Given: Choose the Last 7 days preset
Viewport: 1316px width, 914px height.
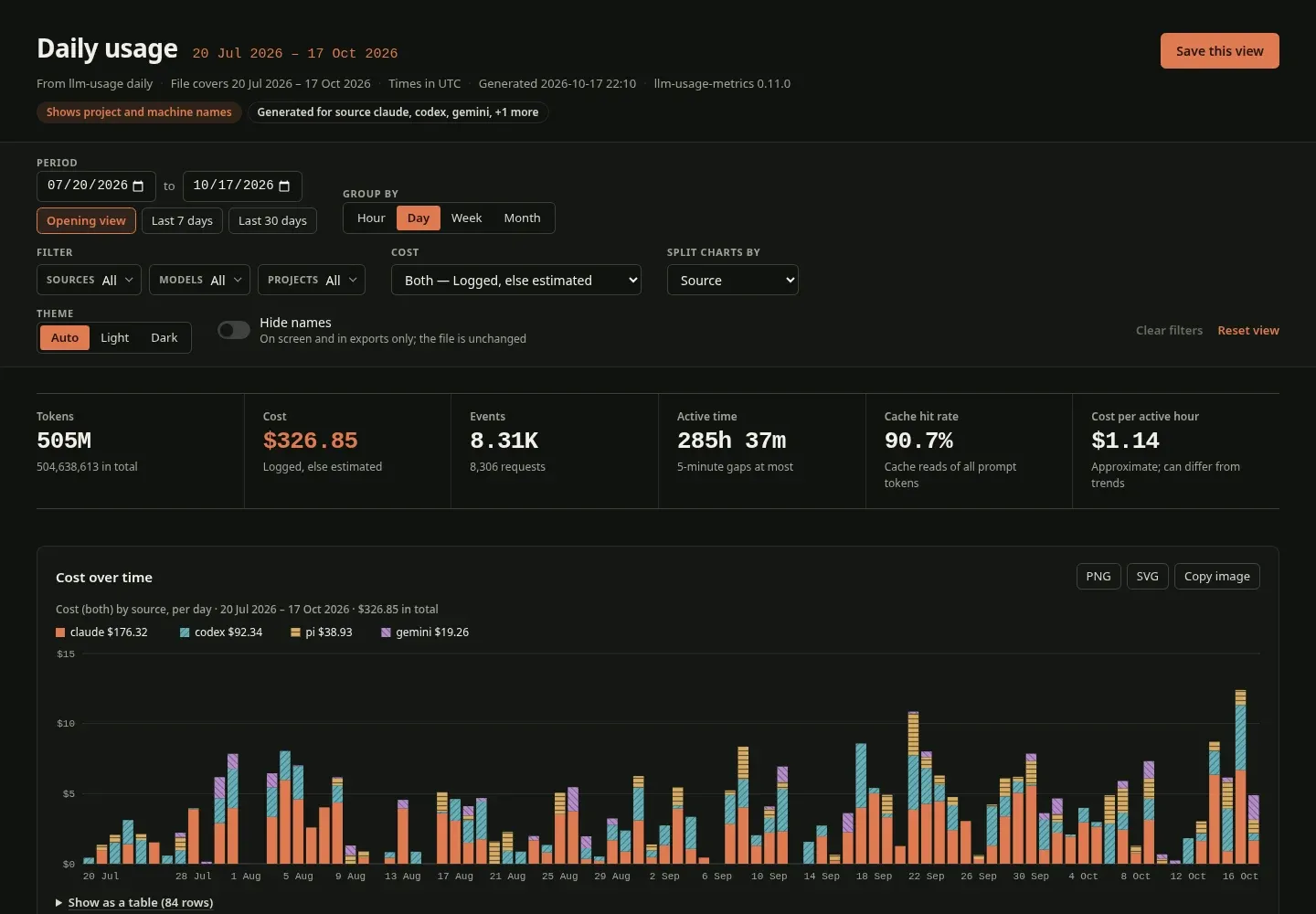Looking at the screenshot, I should pos(182,220).
